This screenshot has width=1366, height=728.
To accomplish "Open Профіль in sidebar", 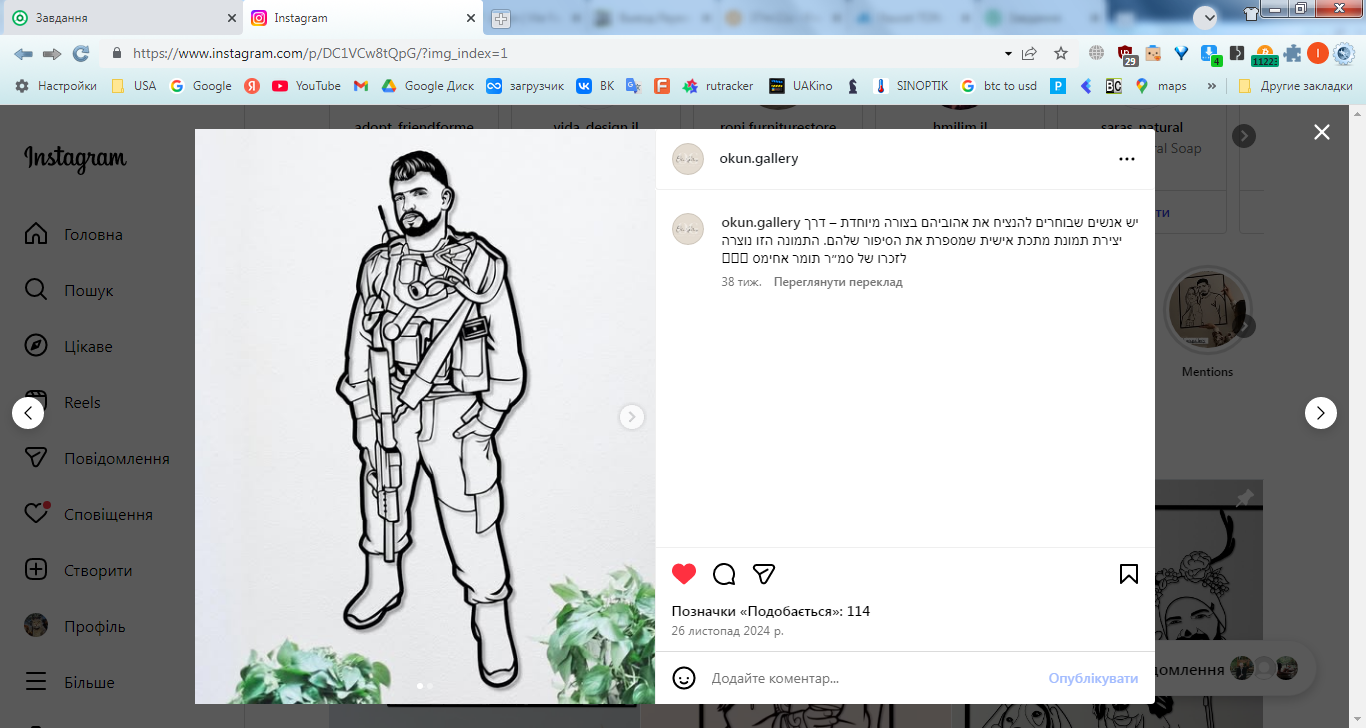I will pos(74,627).
